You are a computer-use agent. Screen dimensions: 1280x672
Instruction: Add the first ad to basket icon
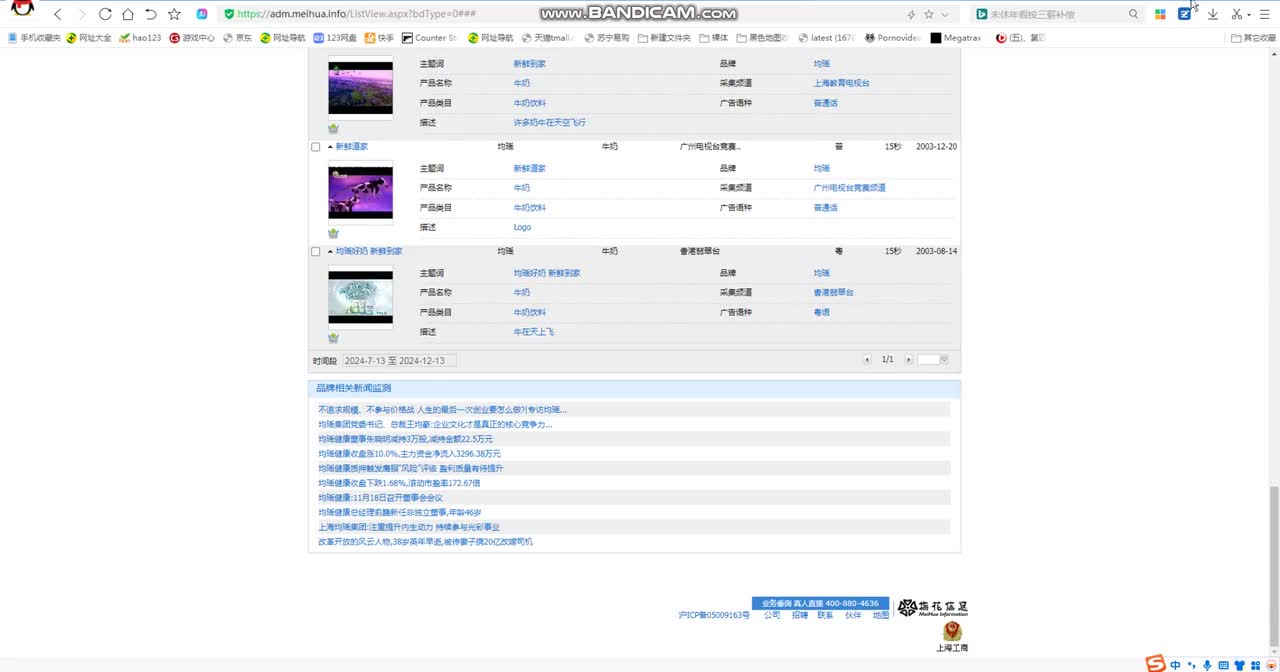[333, 129]
